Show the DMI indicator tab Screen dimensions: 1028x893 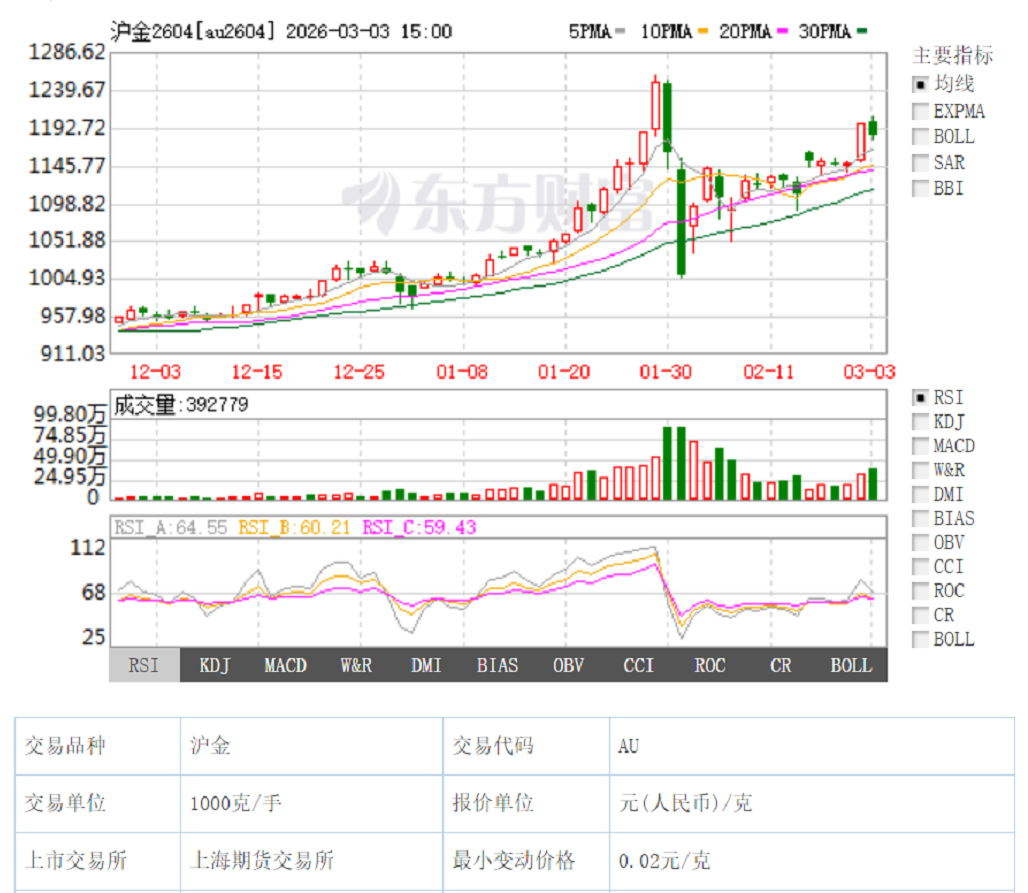[426, 665]
